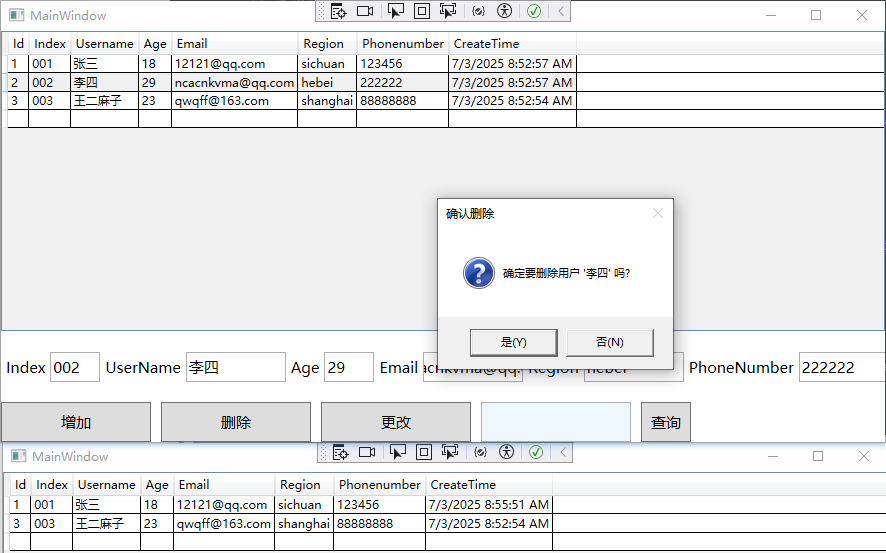Image resolution: width=886 pixels, height=553 pixels.
Task: Select 张三 cell in bottom window grid
Action: click(106, 504)
